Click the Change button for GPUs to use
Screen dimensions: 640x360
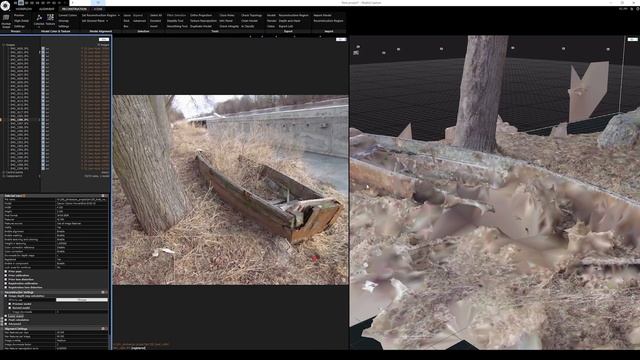tap(82, 300)
